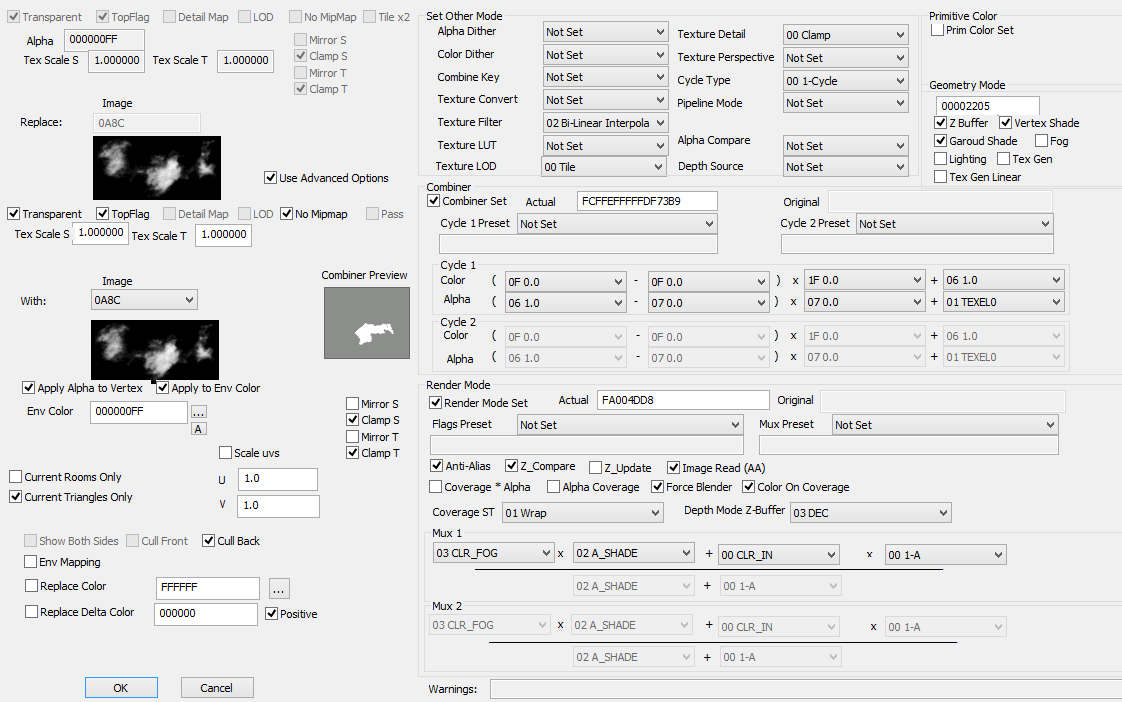Enable Replace Color checkbox
Image resolution: width=1122 pixels, height=702 pixels.
coord(31,585)
